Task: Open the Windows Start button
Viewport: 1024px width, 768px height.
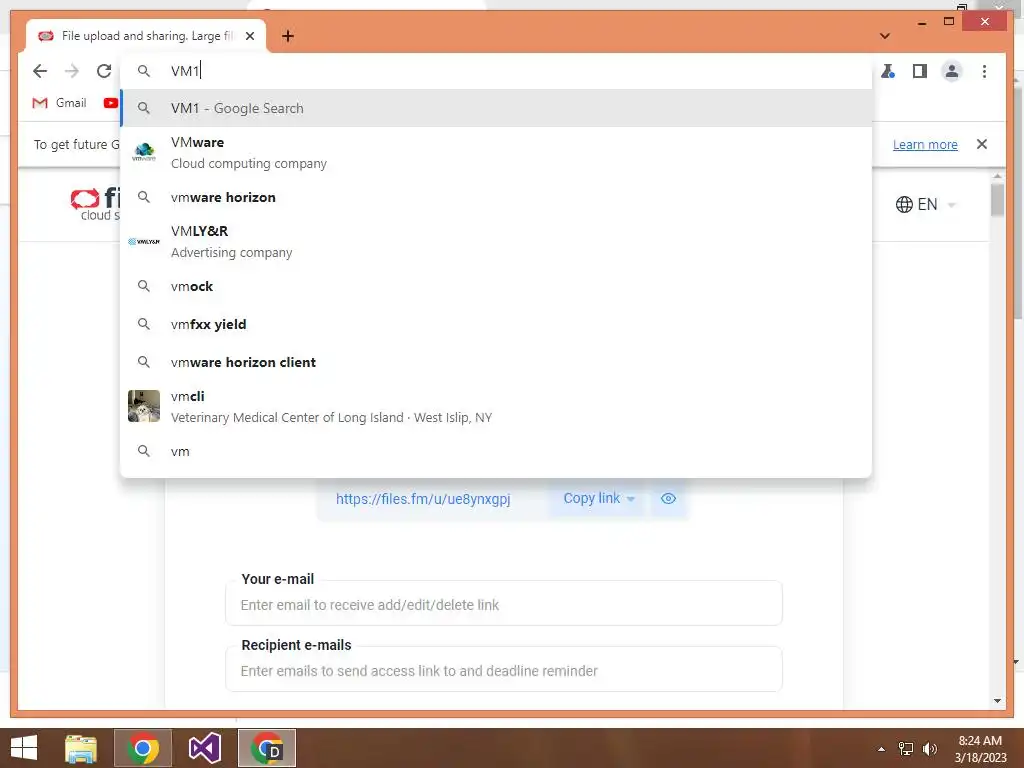Action: 24,748
